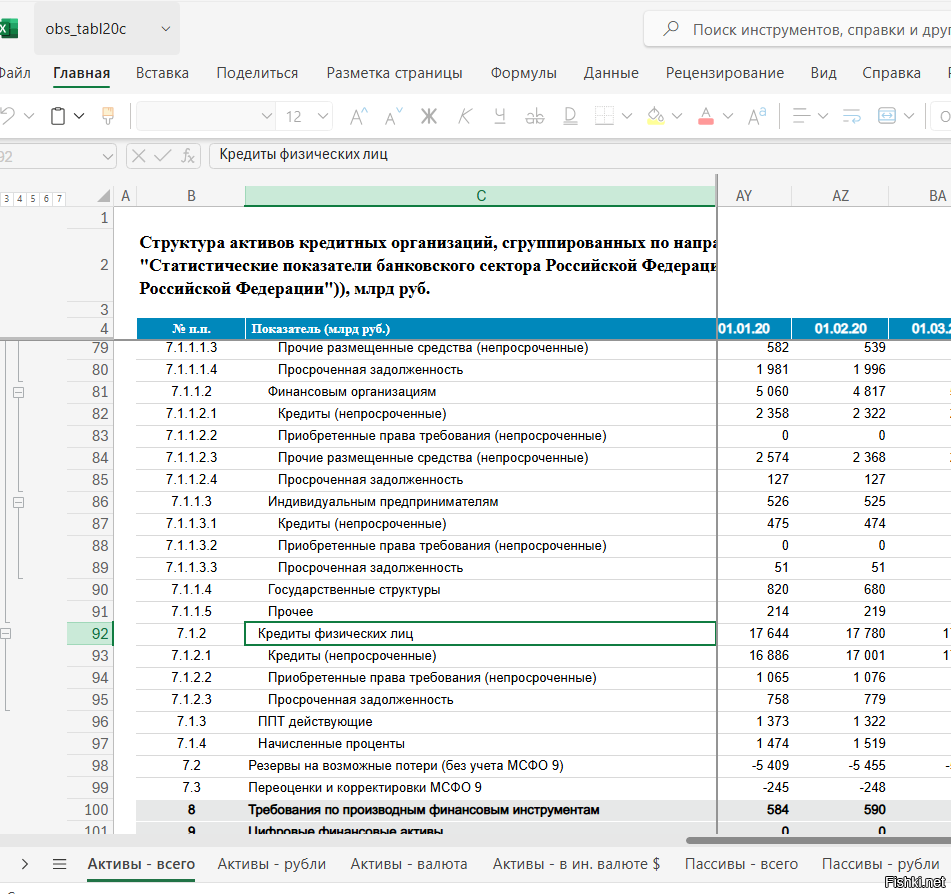Click the Paste clipboard icon
The image size is (951, 894).
59,116
